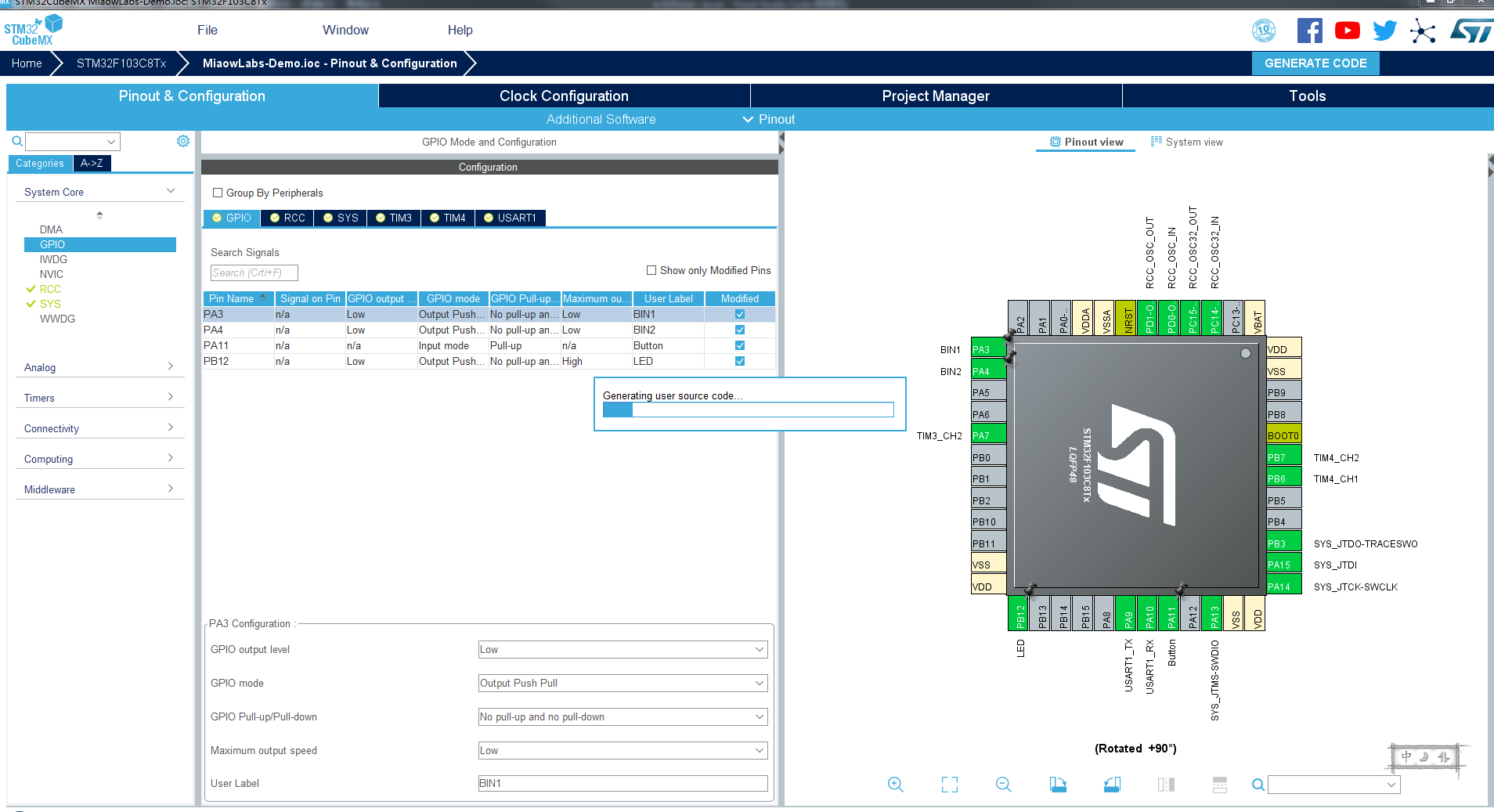Viewport: 1494px width, 812px height.
Task: Open GPIO output level dropdown
Action: [622, 649]
